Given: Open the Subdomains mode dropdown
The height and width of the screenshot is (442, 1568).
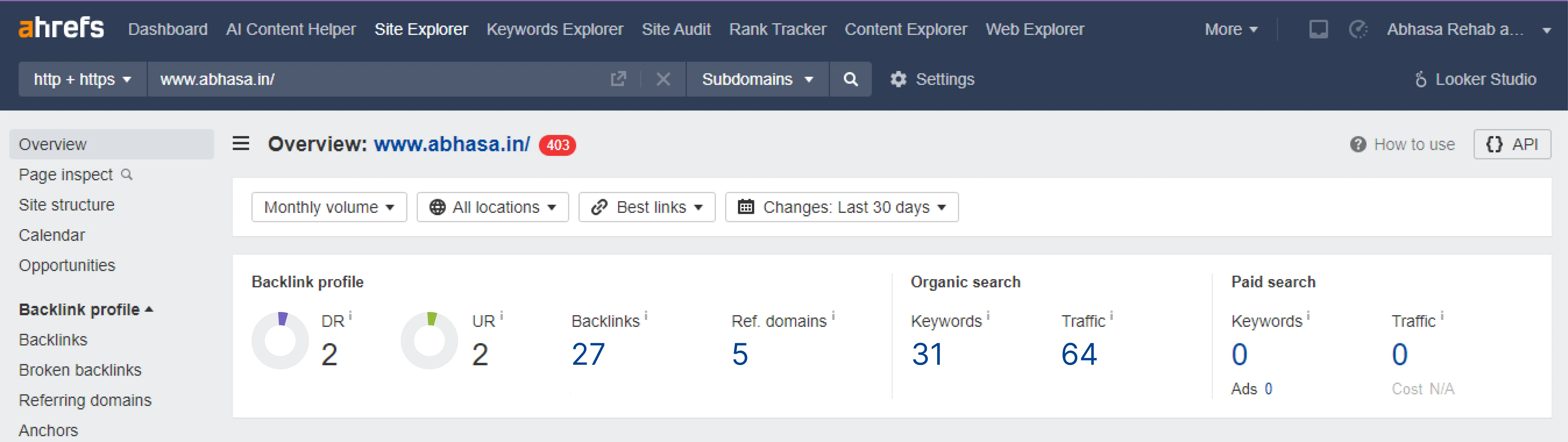Looking at the screenshot, I should [x=757, y=79].
